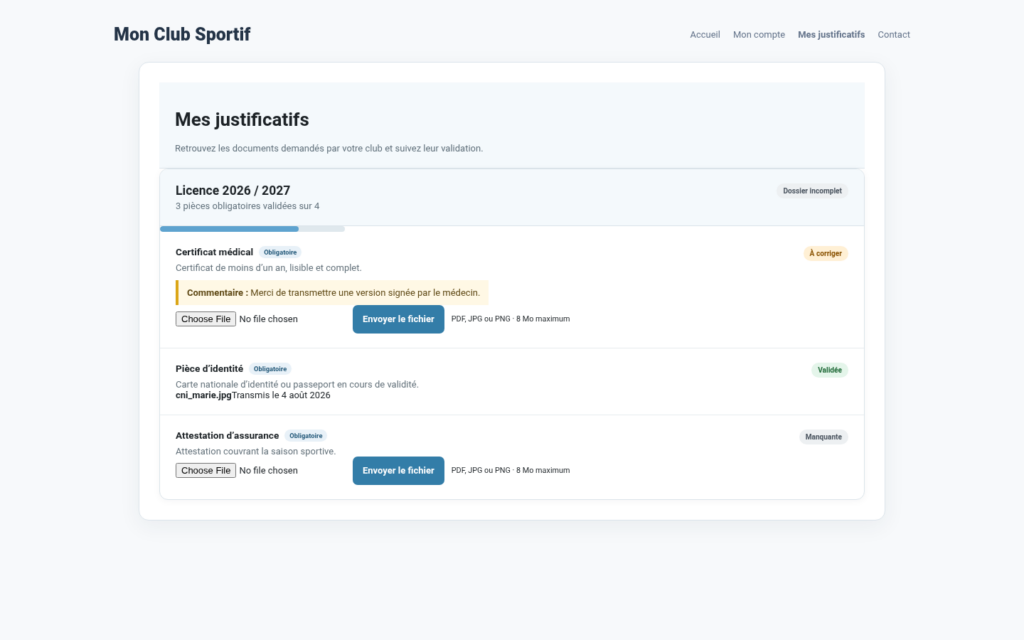Screen dimensions: 1024x640
Task: Click 'Attestation couvrant la saison sportive' text
Action: pyautogui.click(x=255, y=451)
